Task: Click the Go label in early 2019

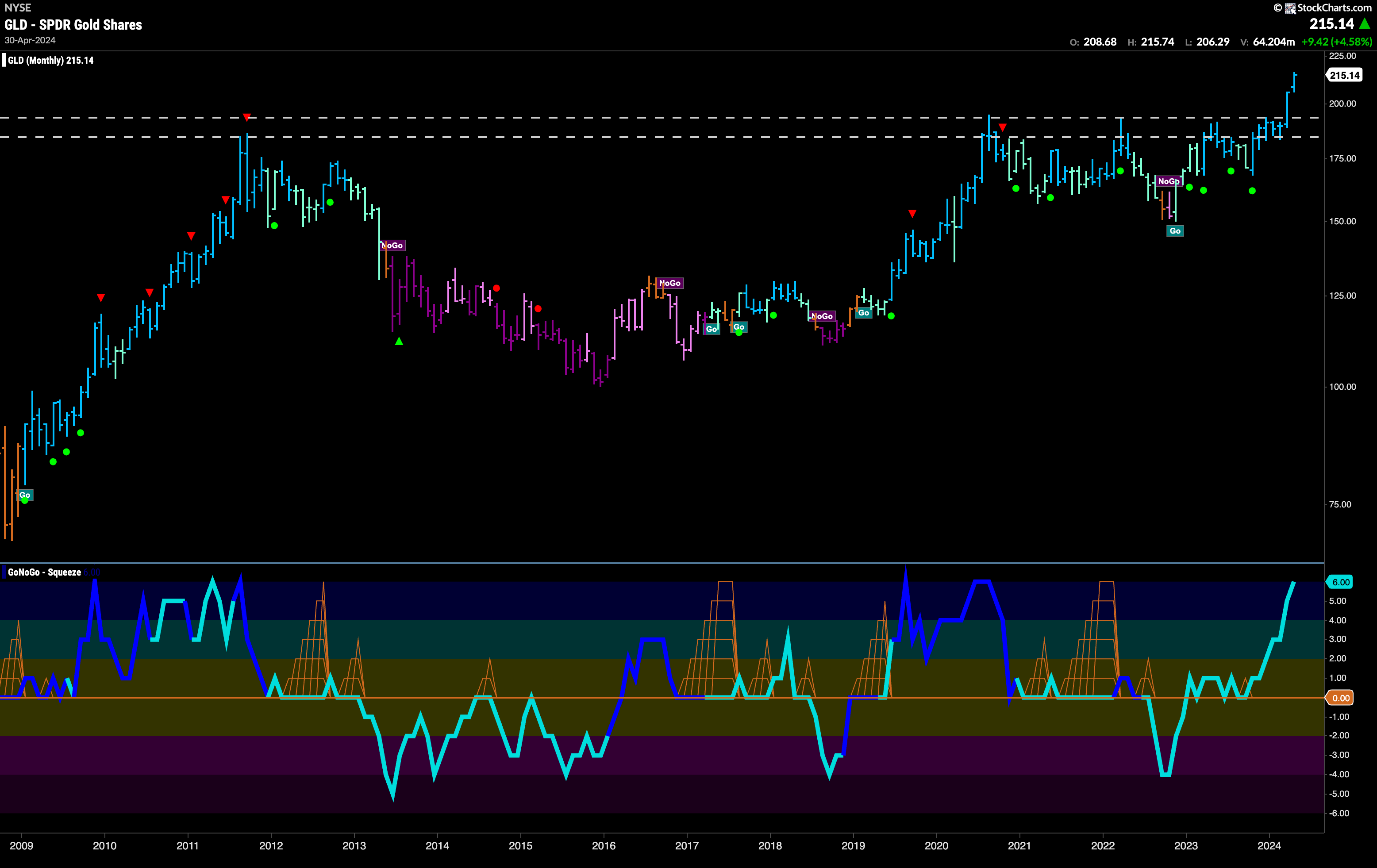Action: [863, 313]
